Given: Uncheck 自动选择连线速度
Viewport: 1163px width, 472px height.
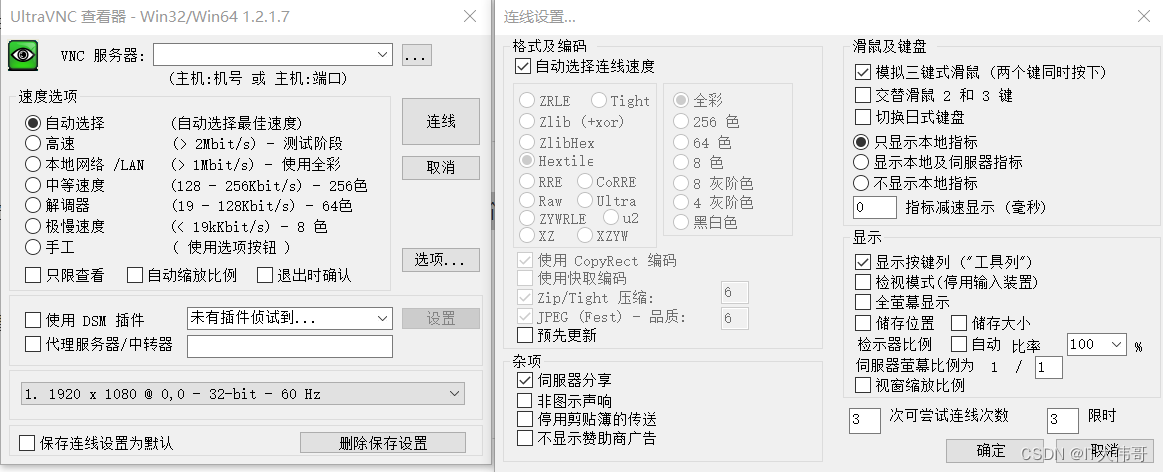Looking at the screenshot, I should [x=525, y=66].
